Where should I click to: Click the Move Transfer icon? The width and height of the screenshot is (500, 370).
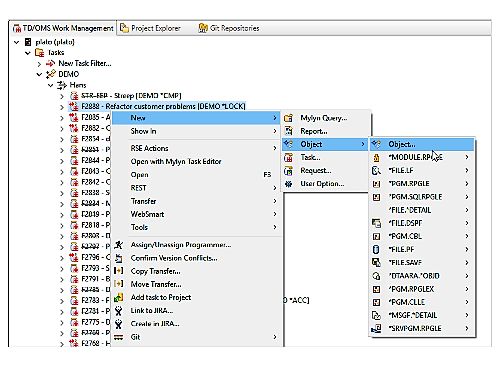click(x=119, y=284)
